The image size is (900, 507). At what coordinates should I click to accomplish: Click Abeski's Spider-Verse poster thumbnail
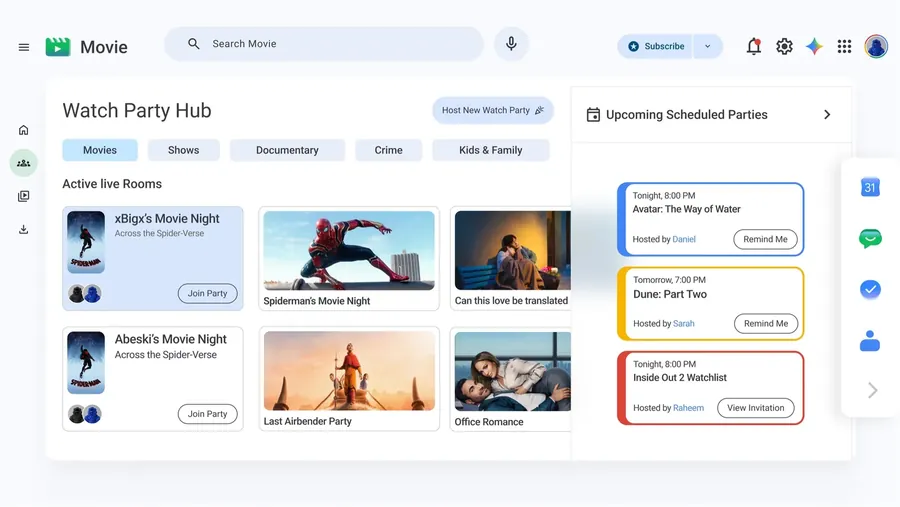pyautogui.click(x=86, y=363)
